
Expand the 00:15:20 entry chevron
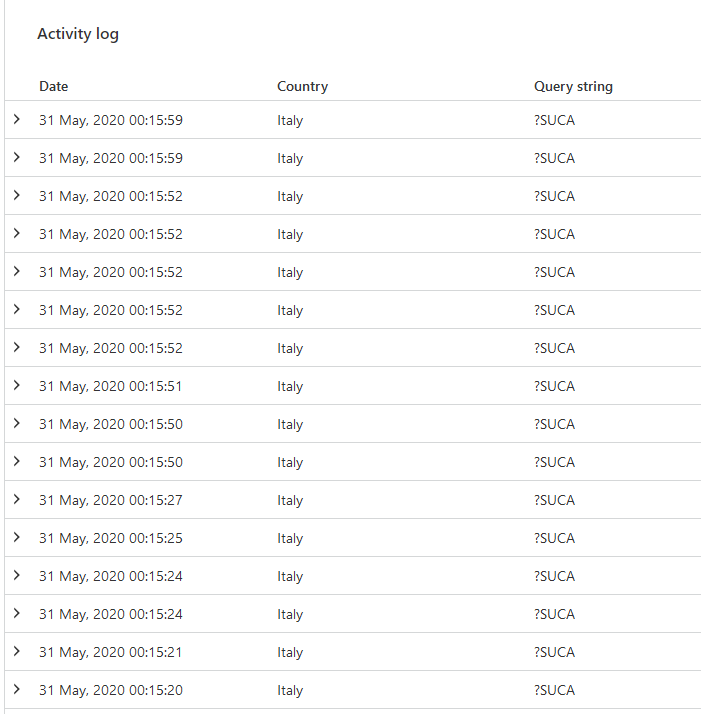[x=17, y=689]
